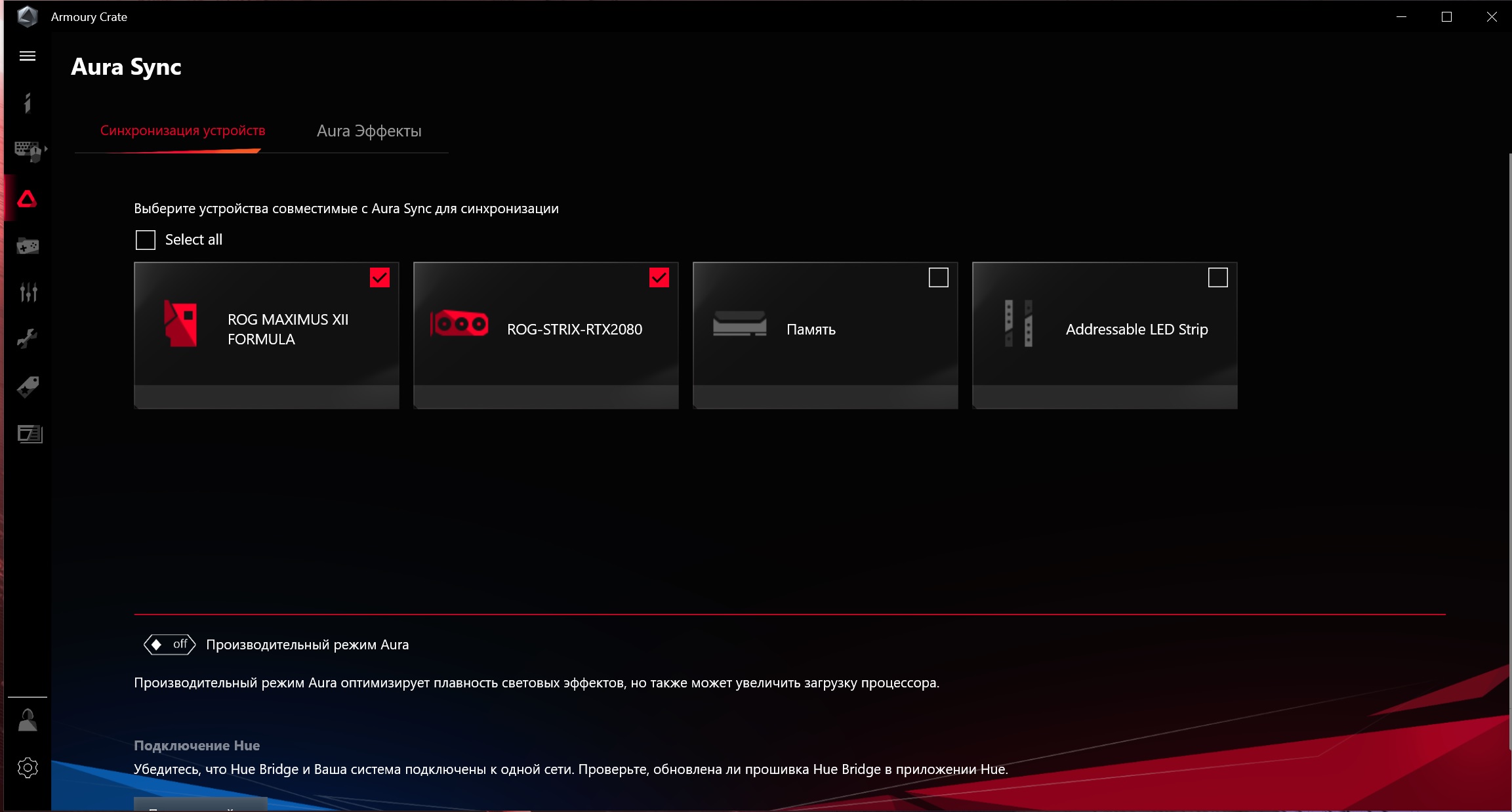This screenshot has height=812, width=1512.
Task: Open the user profile icon
Action: click(x=28, y=720)
